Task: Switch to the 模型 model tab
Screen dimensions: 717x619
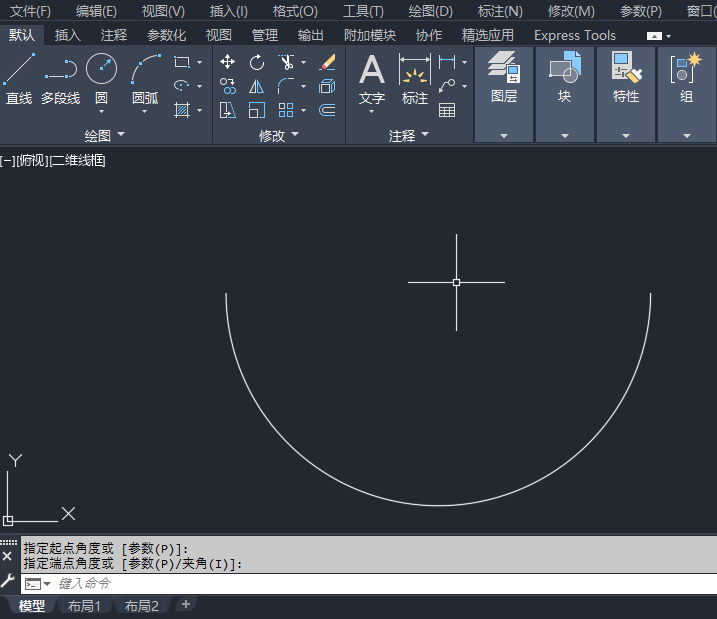Action: coord(32,606)
